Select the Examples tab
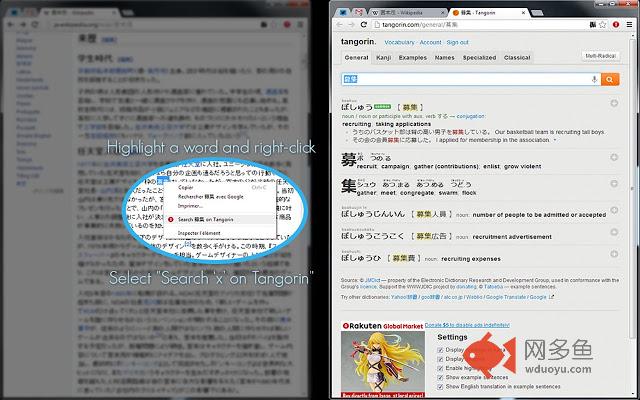This screenshot has height=400, width=640. [x=413, y=58]
